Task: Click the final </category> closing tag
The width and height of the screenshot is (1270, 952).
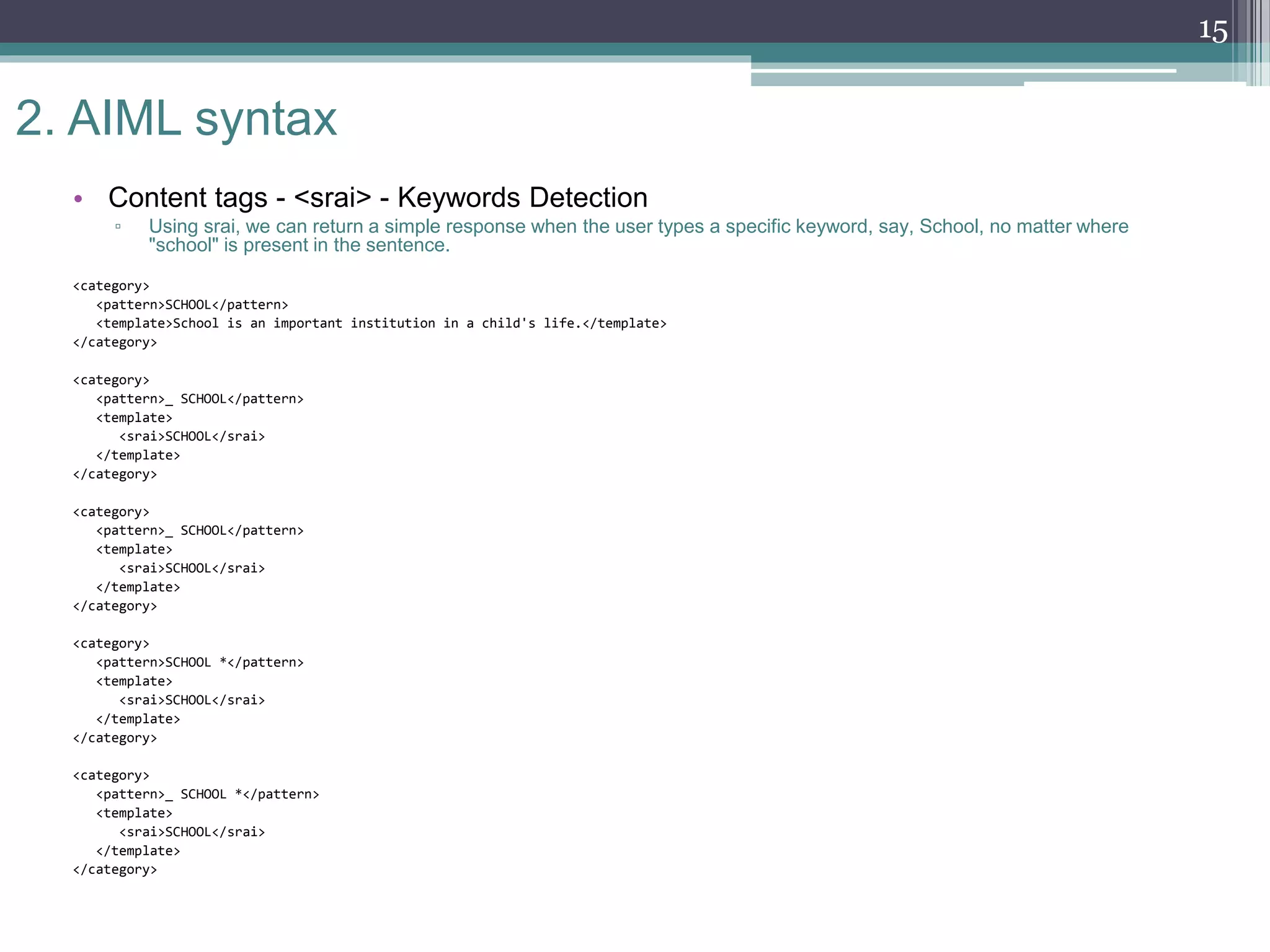Action: tap(115, 870)
